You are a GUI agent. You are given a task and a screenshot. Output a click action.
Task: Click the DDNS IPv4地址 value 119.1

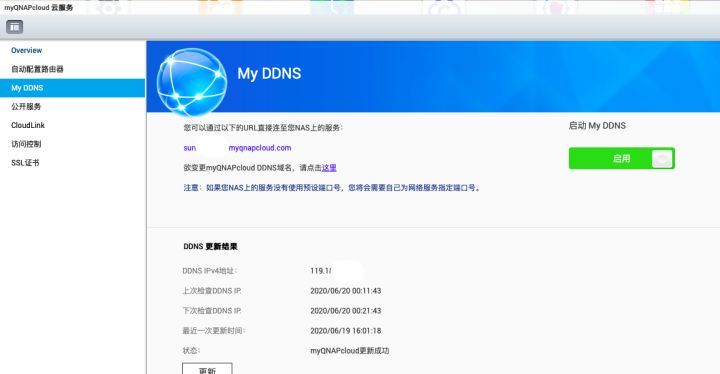(x=321, y=271)
